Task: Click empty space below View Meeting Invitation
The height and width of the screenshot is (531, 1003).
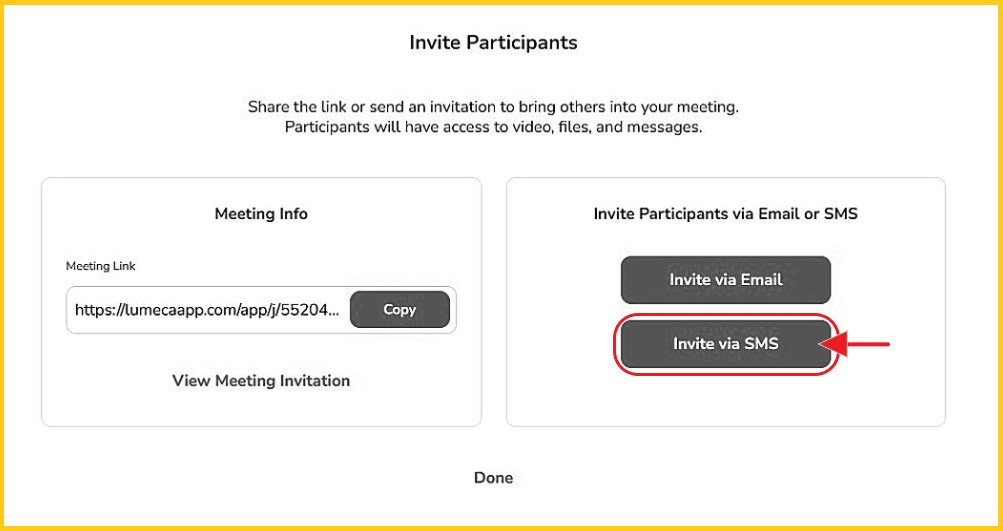Action: click(261, 408)
